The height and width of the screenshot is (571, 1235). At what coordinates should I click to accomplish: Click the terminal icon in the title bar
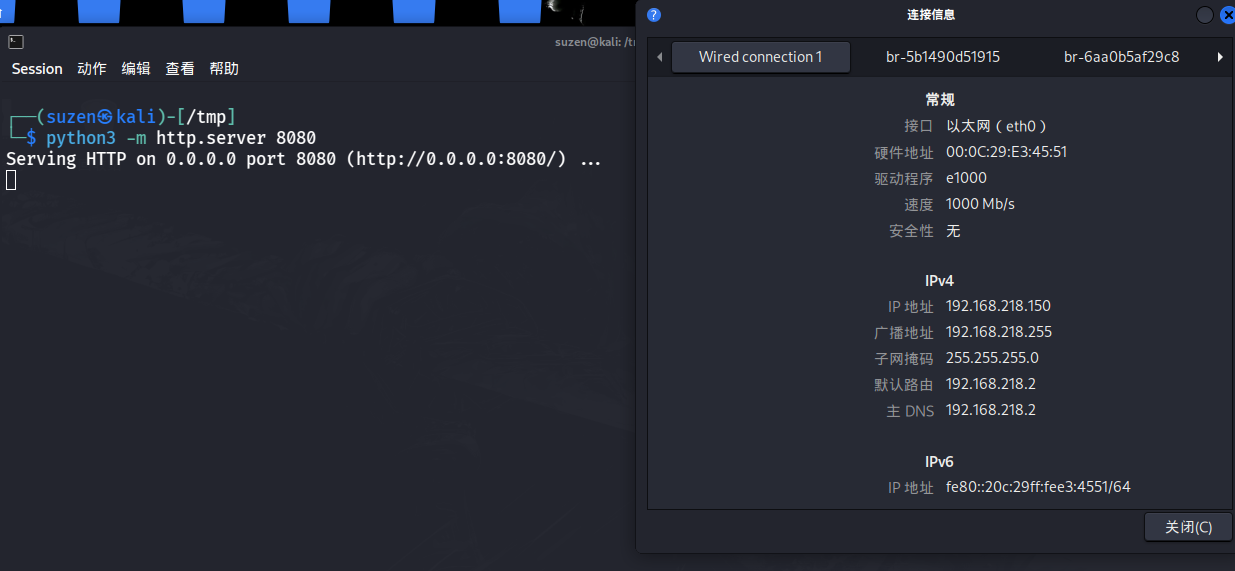[15, 42]
